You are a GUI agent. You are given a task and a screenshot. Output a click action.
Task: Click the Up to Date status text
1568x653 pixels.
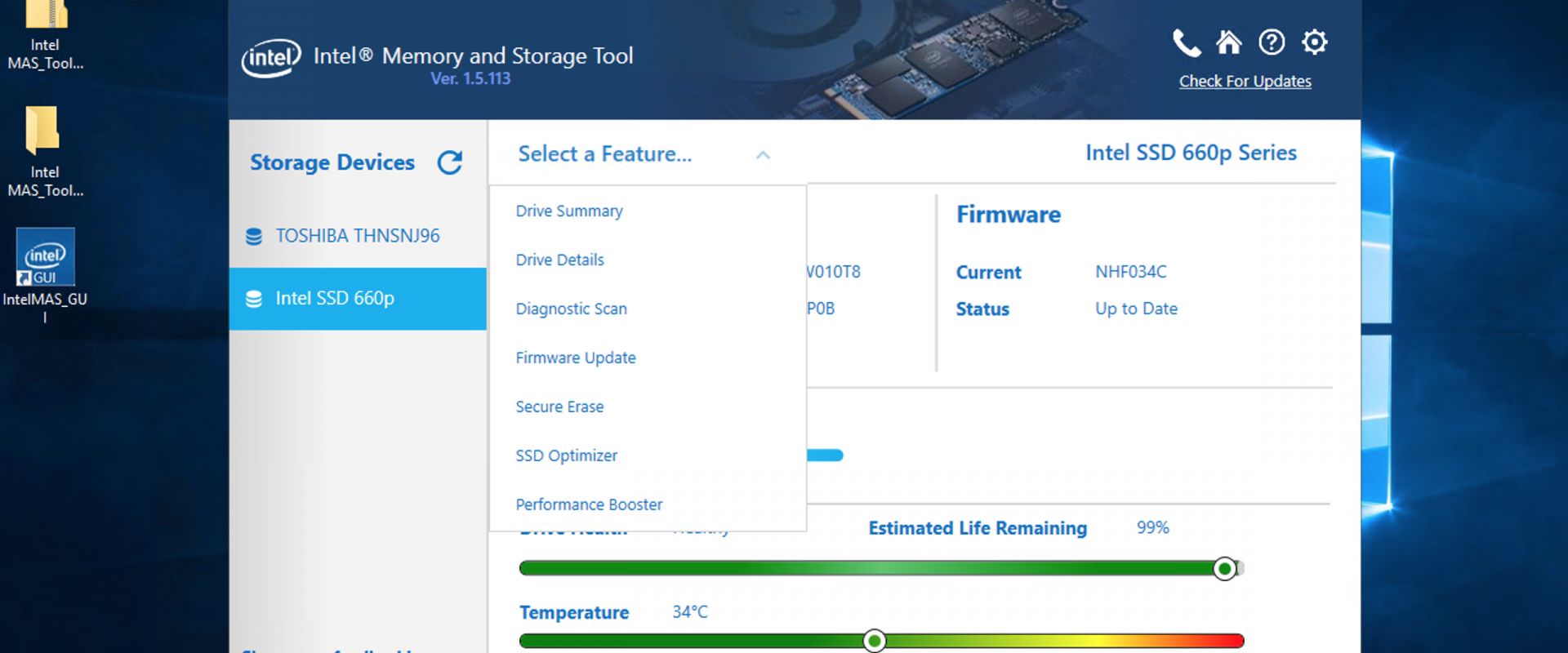click(x=1137, y=309)
